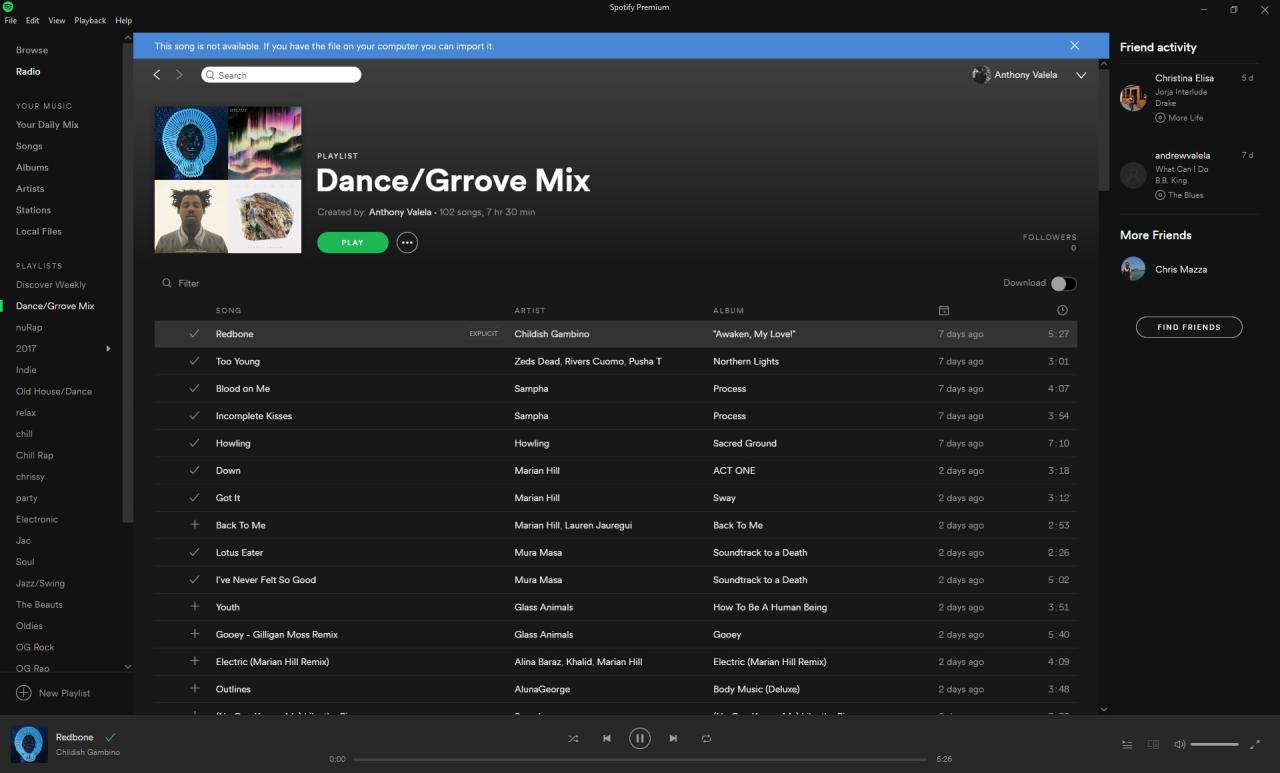Save Outlines with its plus icon
This screenshot has width=1280, height=773.
pos(195,689)
